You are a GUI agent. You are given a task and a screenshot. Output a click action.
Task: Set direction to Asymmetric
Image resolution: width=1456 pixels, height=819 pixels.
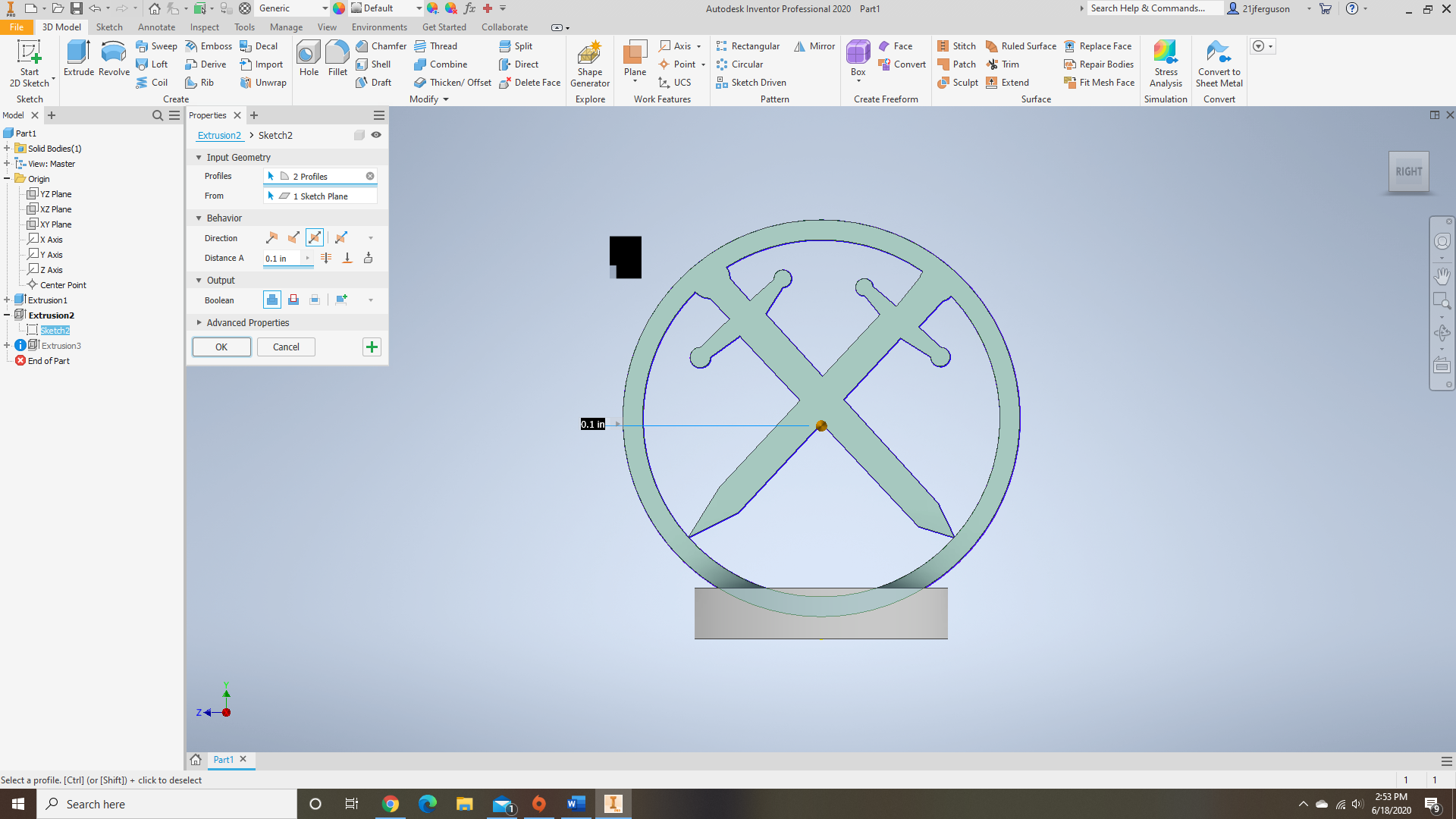coord(341,238)
